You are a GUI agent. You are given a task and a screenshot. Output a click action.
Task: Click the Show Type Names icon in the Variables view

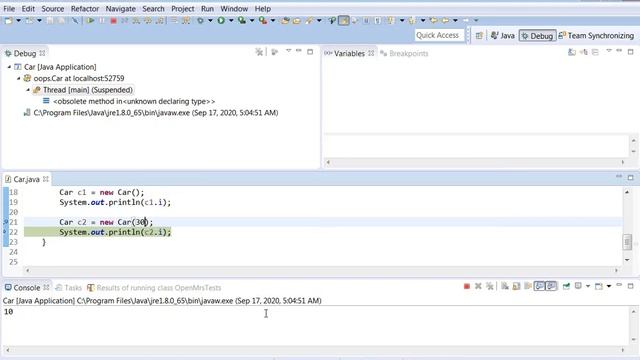pyautogui.click(x=572, y=52)
